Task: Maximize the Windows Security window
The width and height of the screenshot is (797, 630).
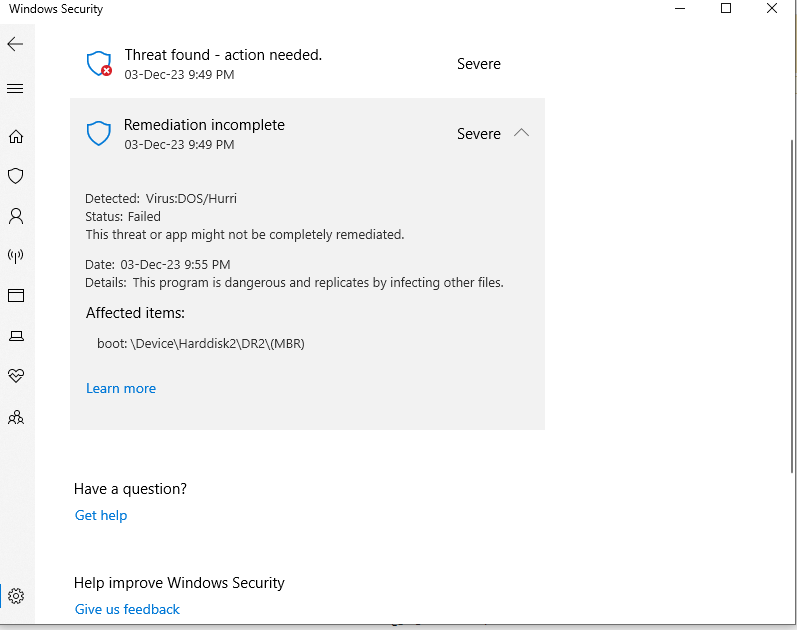Action: 726,8
